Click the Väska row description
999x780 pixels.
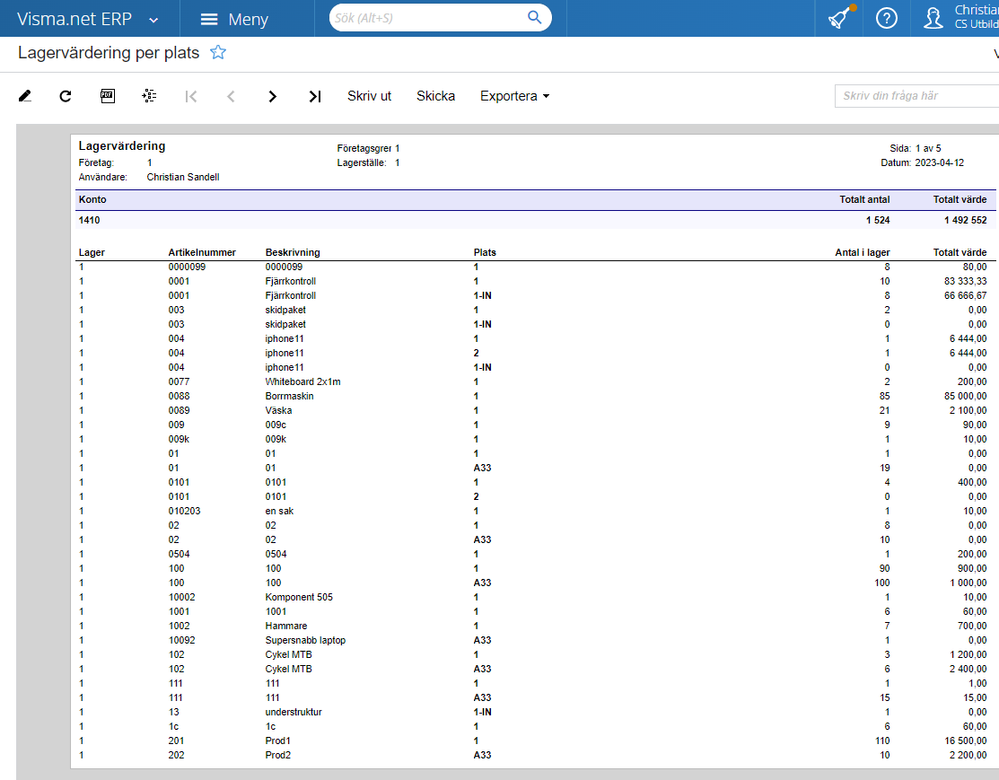[x=278, y=410]
